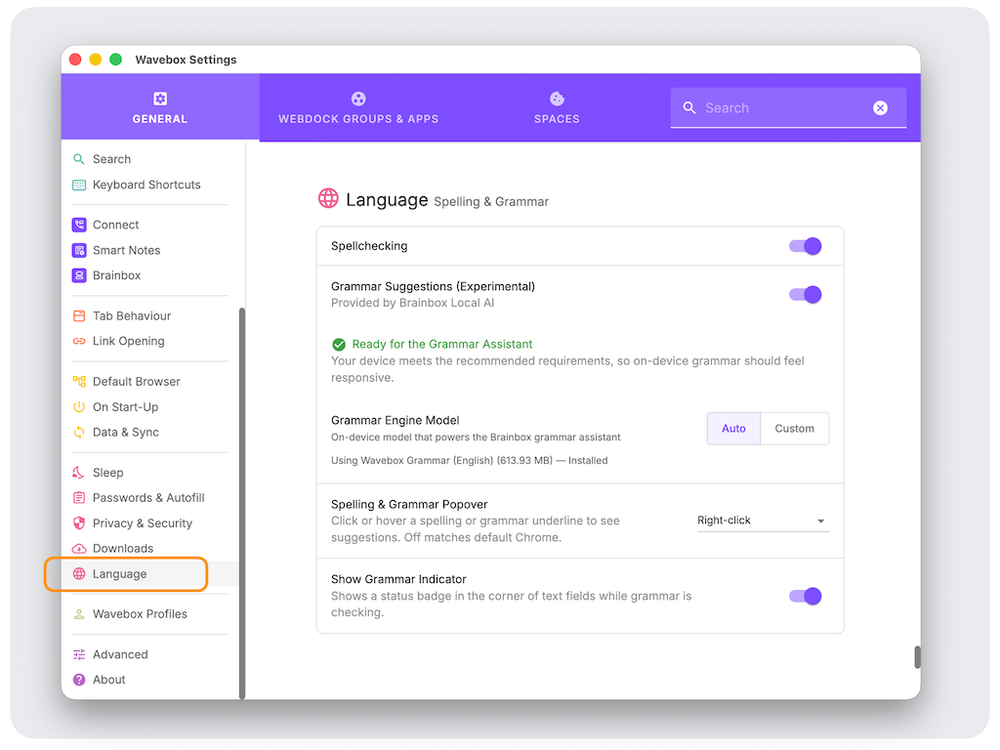Toggle the Spellchecking switch

click(x=805, y=246)
